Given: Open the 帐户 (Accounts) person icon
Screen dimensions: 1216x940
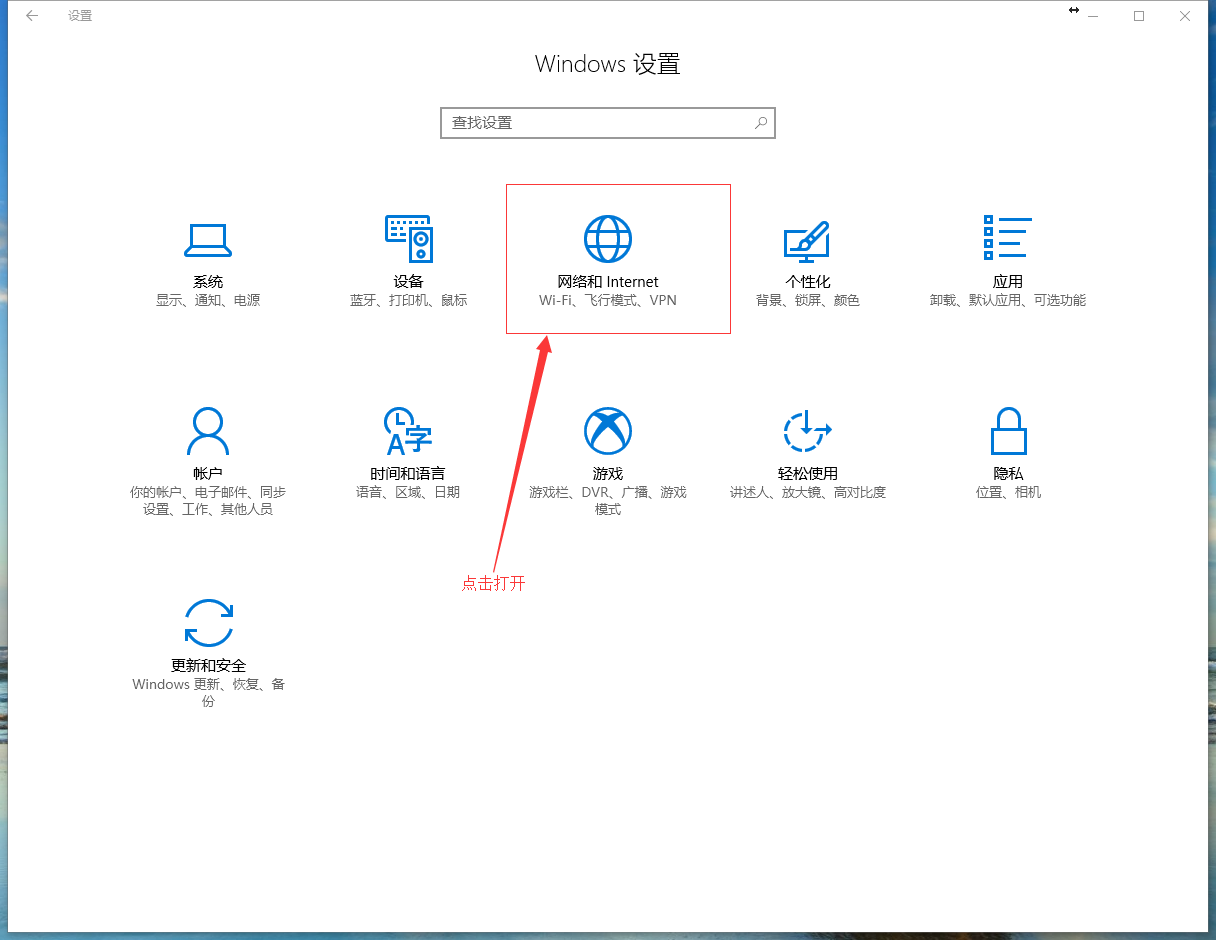Looking at the screenshot, I should [x=208, y=431].
